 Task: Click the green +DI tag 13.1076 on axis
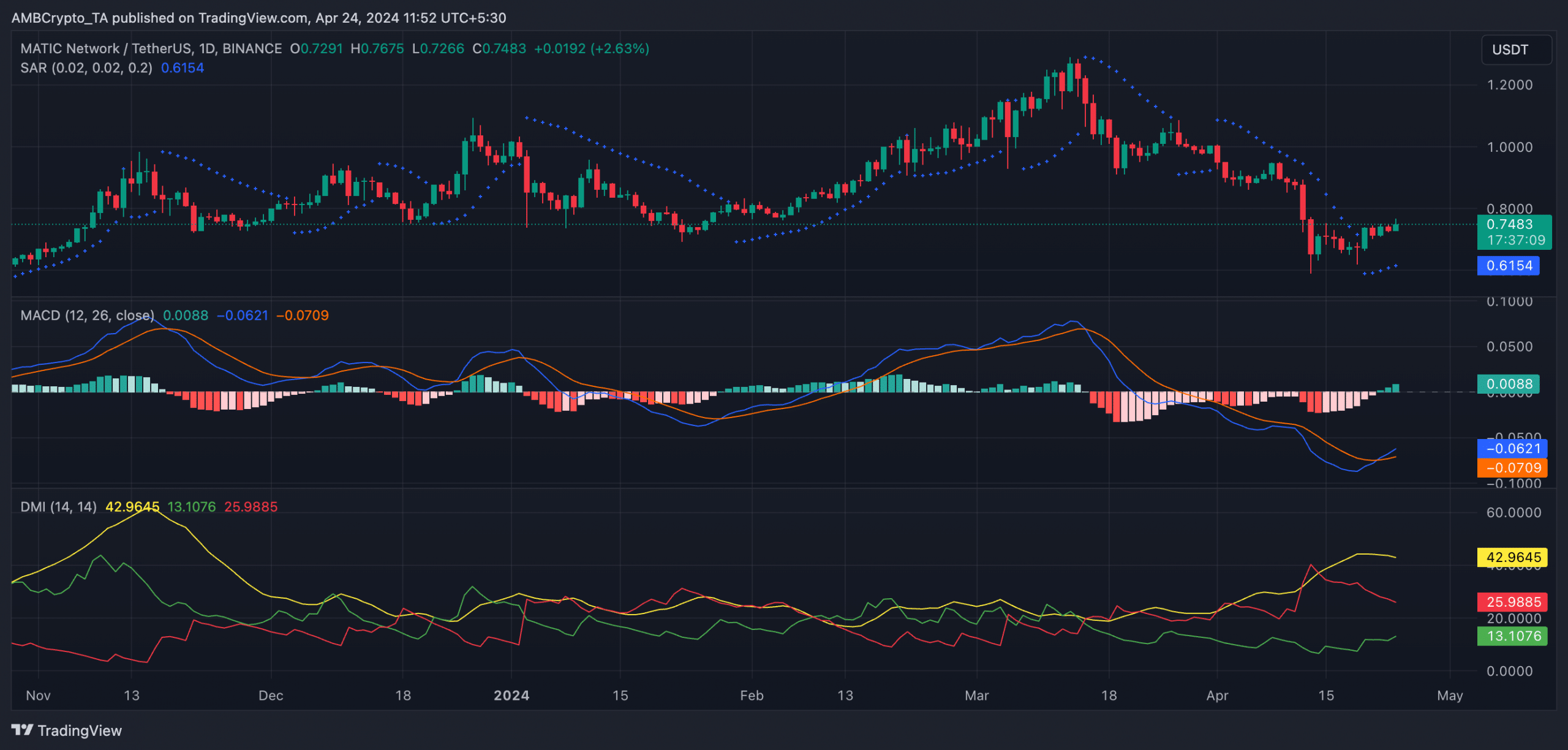click(x=1512, y=636)
